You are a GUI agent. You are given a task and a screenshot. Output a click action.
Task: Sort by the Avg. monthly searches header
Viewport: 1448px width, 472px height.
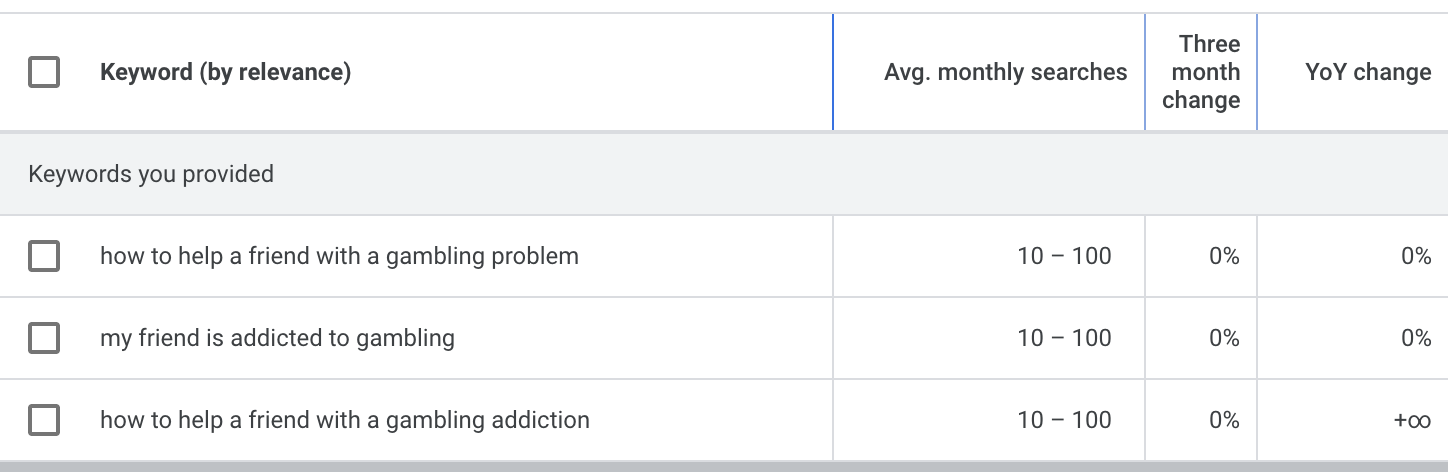coord(1005,72)
